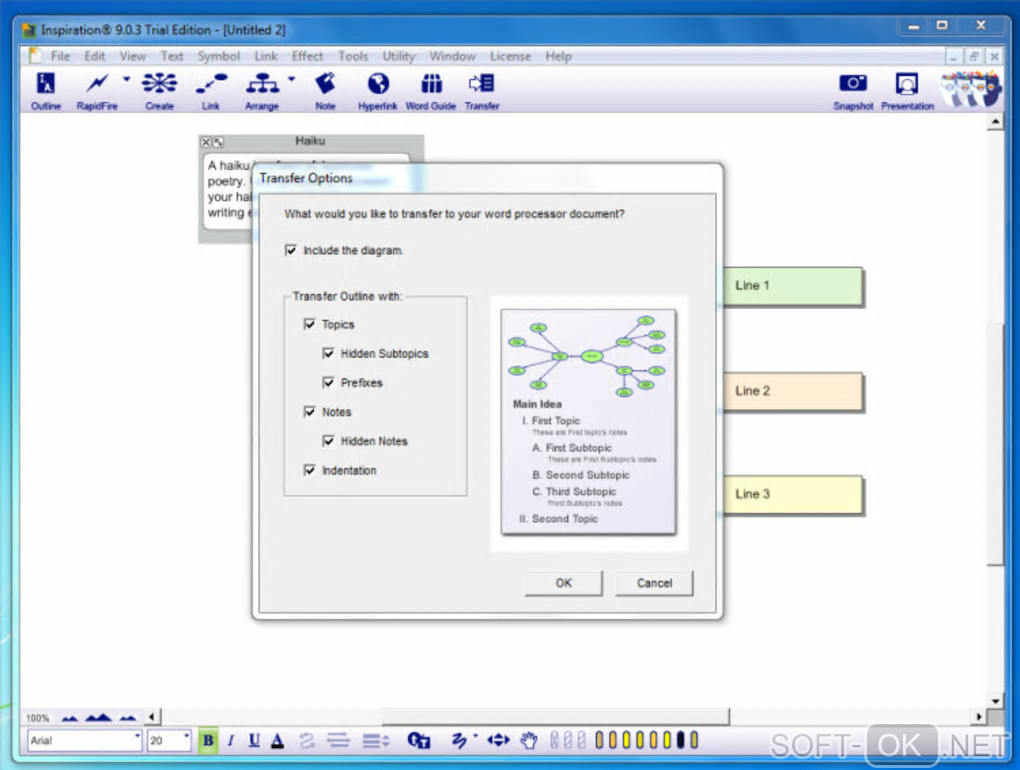1020x770 pixels.
Task: Select the yellow Line 3 symbol
Action: pos(794,495)
